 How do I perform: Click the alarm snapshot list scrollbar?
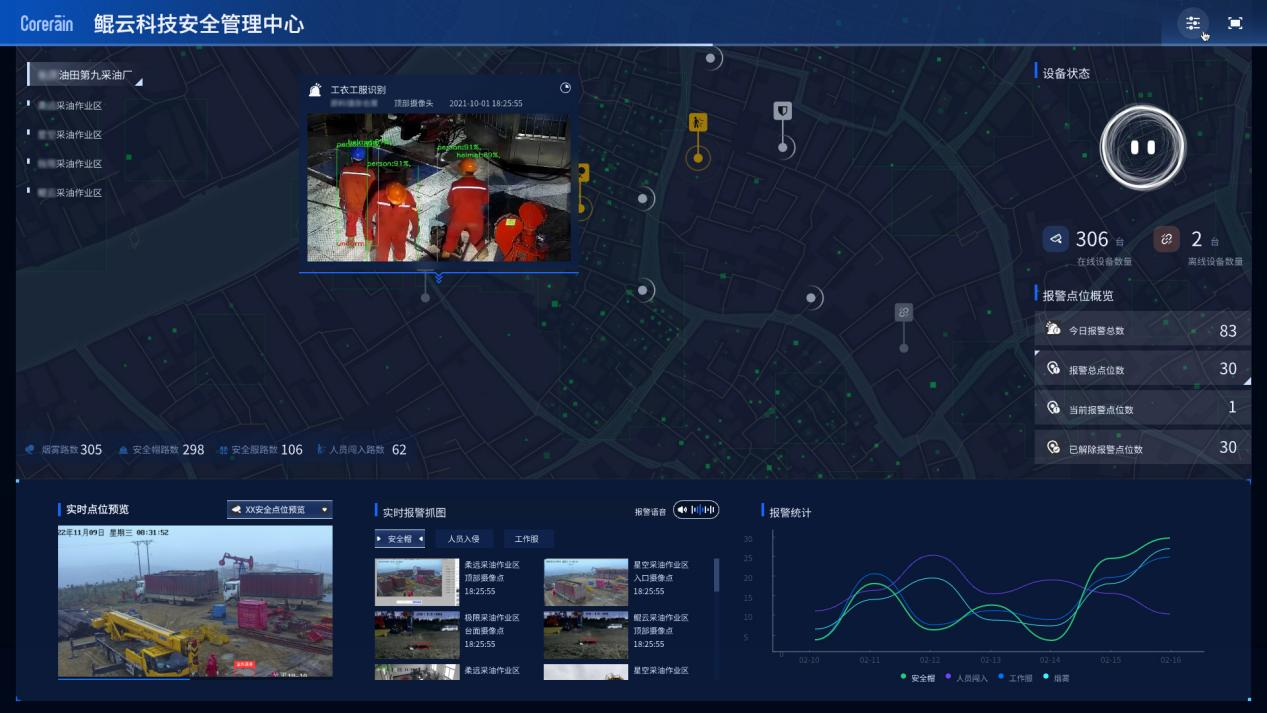[x=716, y=575]
